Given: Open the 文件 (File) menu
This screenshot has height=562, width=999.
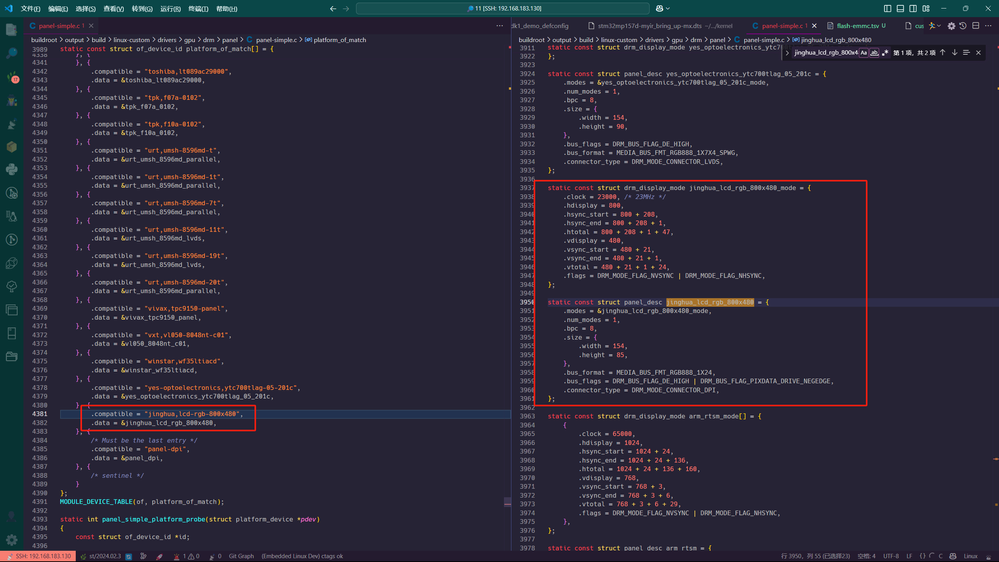Looking at the screenshot, I should coord(30,9).
